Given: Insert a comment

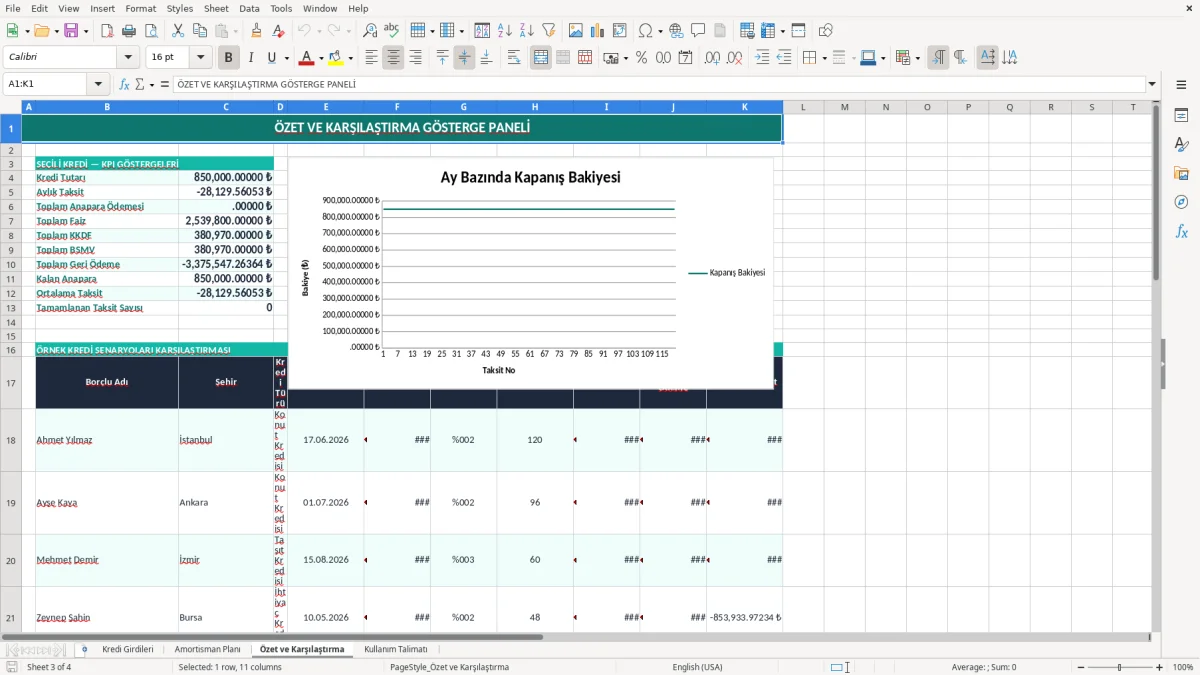Looking at the screenshot, I should [x=698, y=31].
